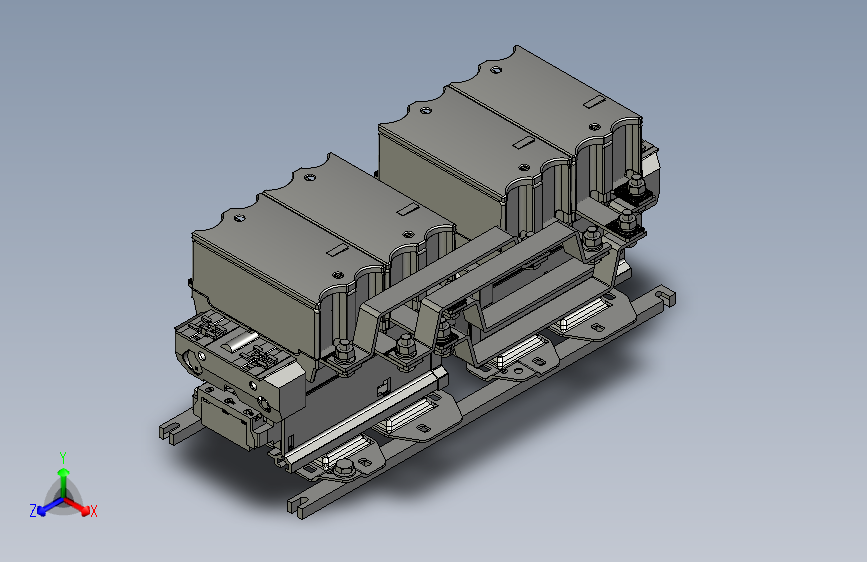
Task: Click the blue Z axis arrow of triad
Action: [50, 507]
